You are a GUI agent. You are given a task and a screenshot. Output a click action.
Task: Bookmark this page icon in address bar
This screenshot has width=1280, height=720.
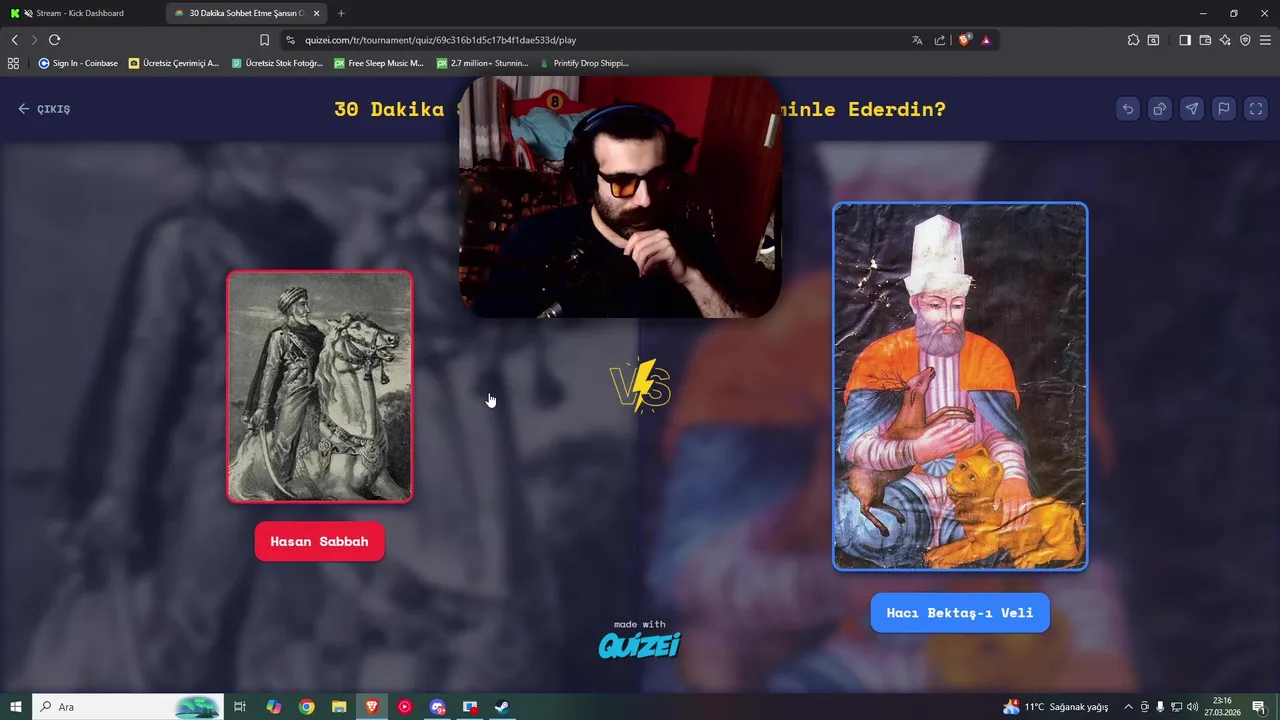point(264,40)
